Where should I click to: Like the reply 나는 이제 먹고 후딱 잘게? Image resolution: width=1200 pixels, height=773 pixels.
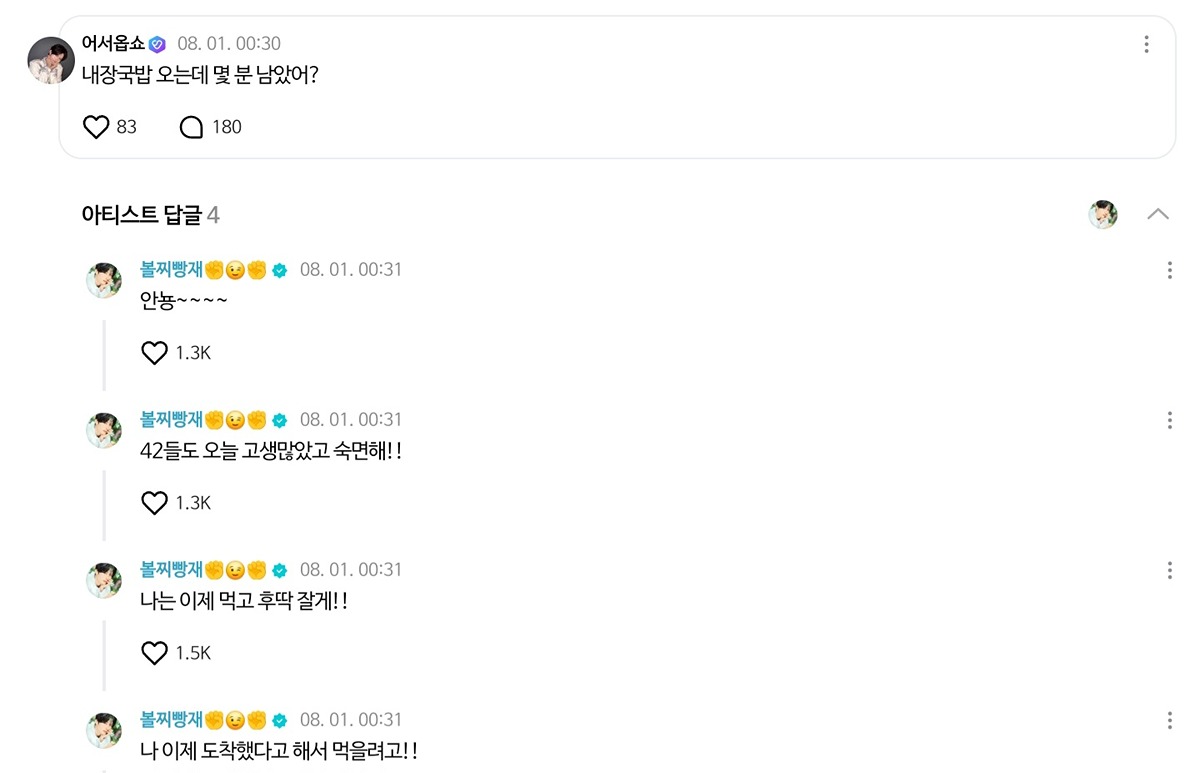tap(154, 653)
